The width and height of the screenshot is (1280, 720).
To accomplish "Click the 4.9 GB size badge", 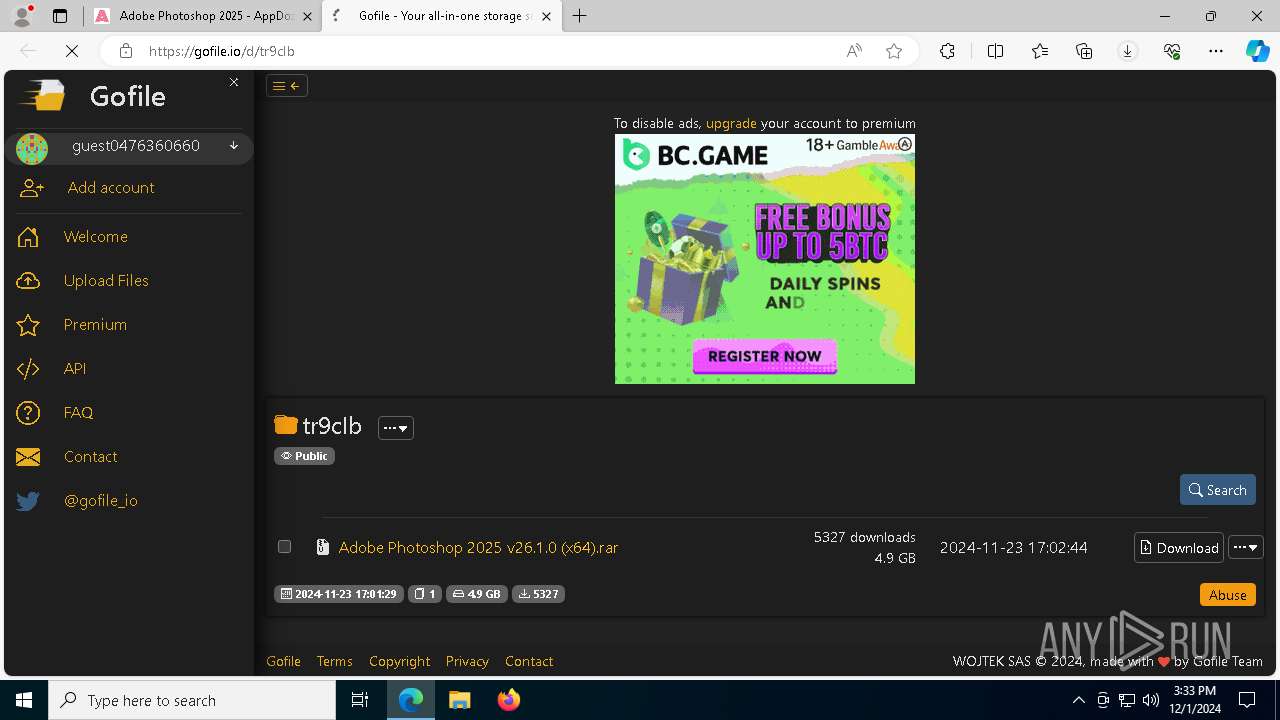I will point(477,594).
